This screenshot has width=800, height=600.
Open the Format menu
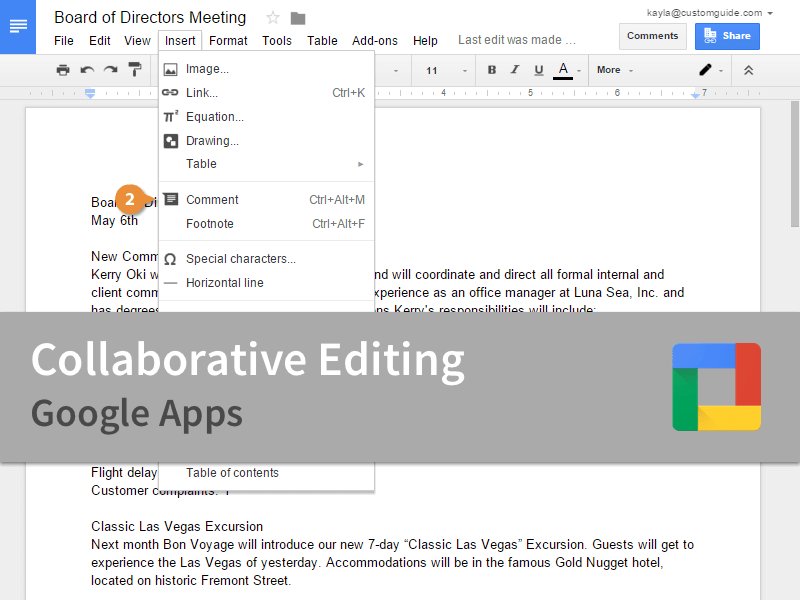click(228, 41)
